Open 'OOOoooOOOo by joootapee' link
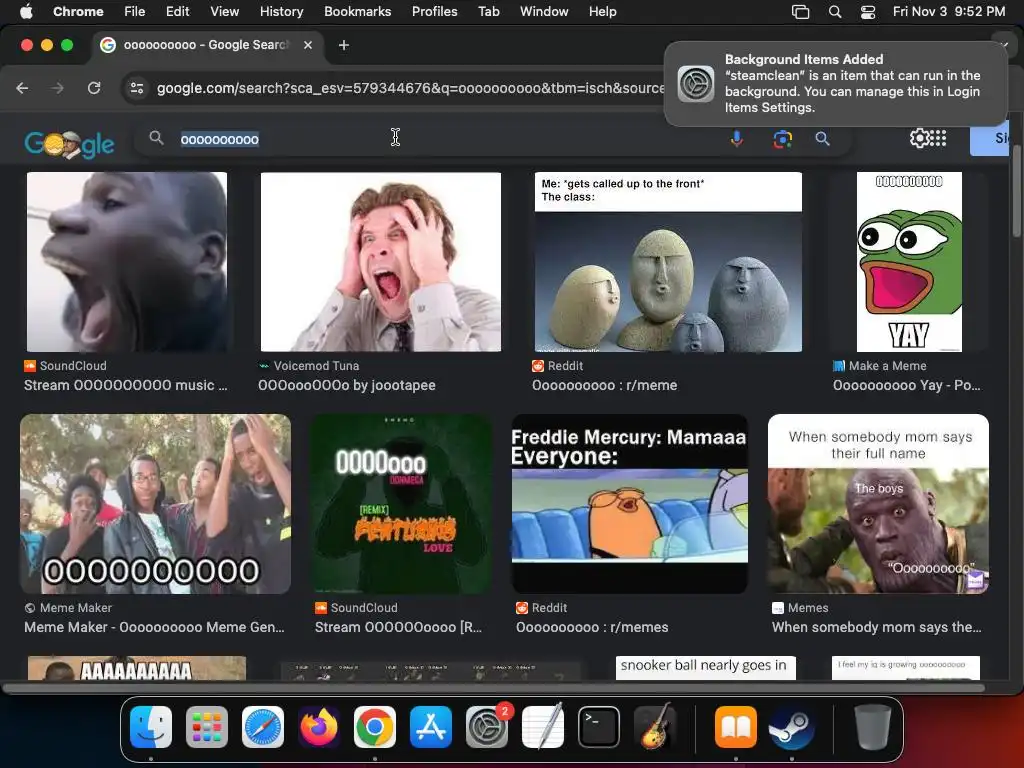This screenshot has height=768, width=1024. tap(347, 385)
